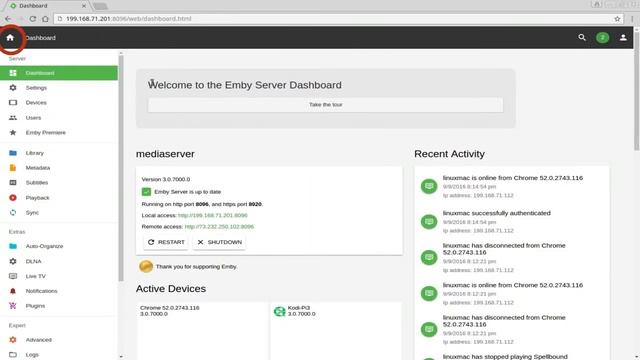640x360 pixels.
Task: Shut down the Emby server
Action: point(219,242)
